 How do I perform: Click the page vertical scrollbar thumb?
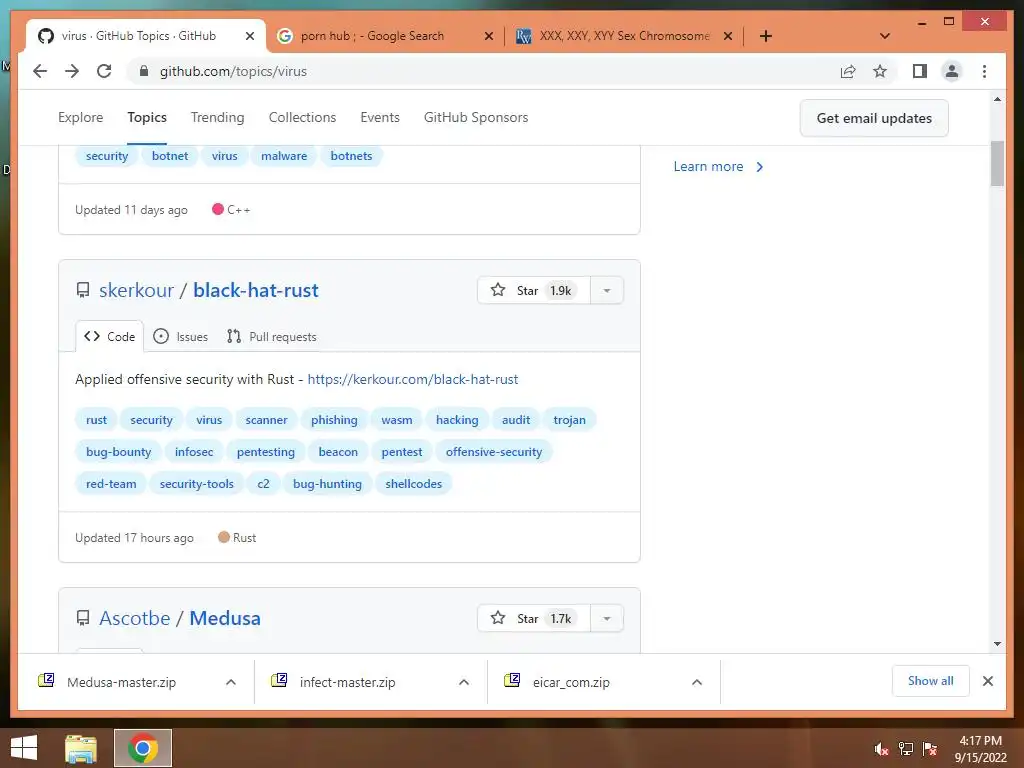[x=997, y=163]
